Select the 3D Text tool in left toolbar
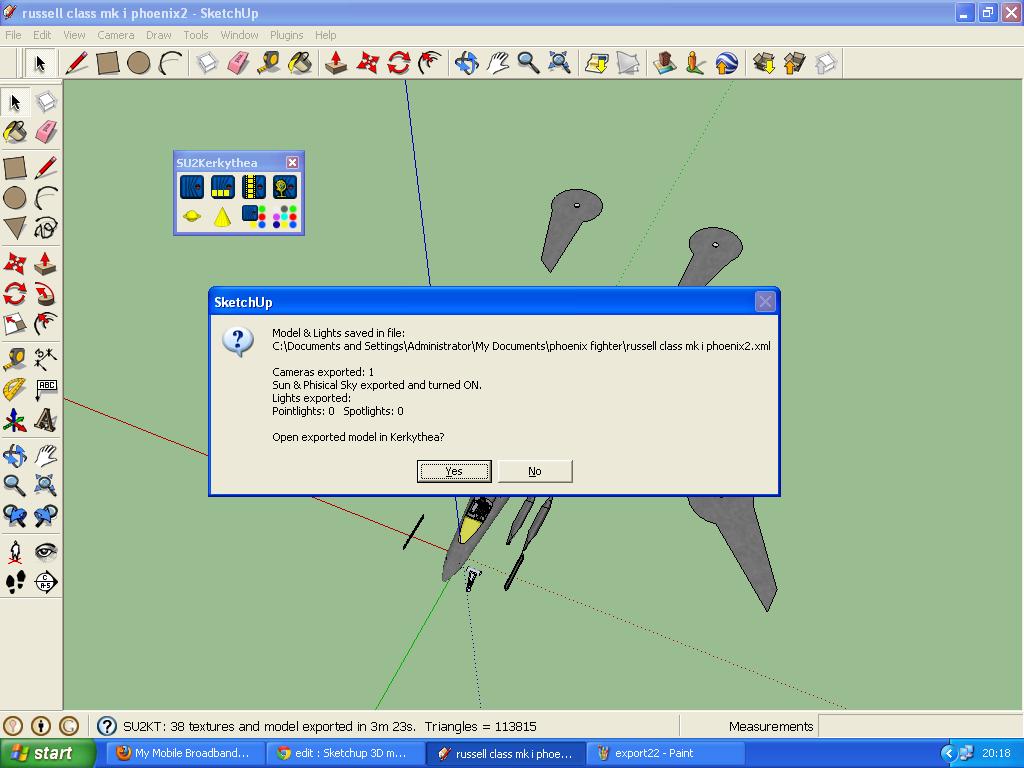This screenshot has height=768, width=1024. [46, 421]
